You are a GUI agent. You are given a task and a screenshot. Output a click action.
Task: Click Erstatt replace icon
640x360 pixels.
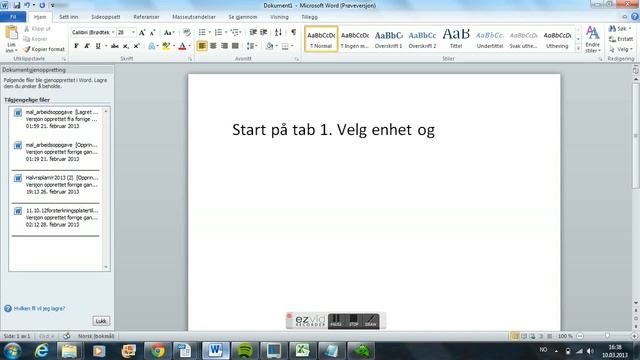click(x=620, y=39)
